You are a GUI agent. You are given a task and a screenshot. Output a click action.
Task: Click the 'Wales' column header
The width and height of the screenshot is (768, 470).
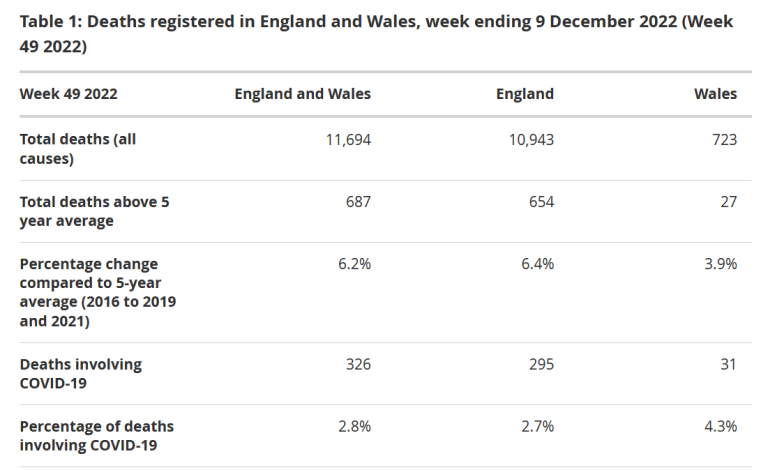coord(715,94)
